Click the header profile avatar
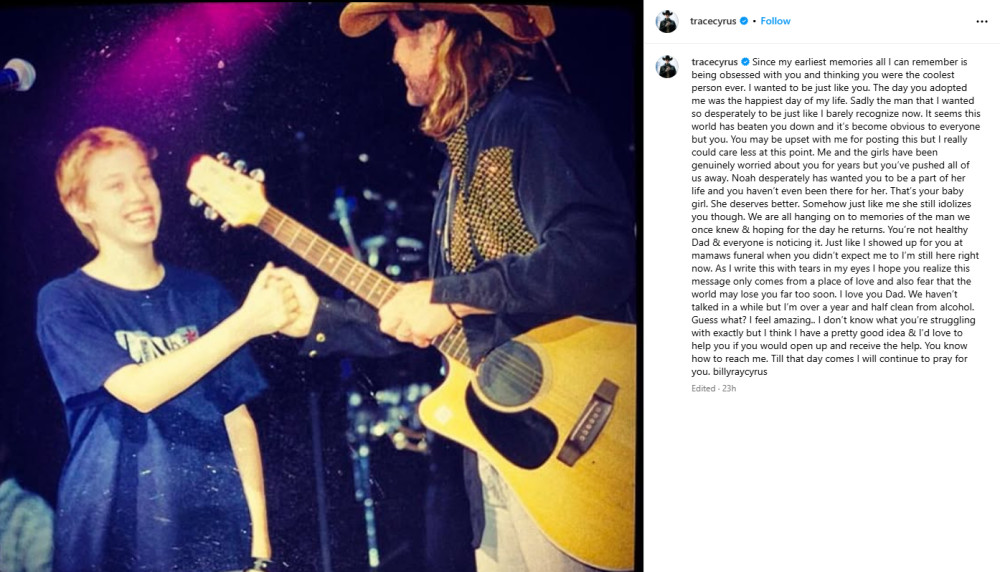This screenshot has height=572, width=1000. point(667,21)
